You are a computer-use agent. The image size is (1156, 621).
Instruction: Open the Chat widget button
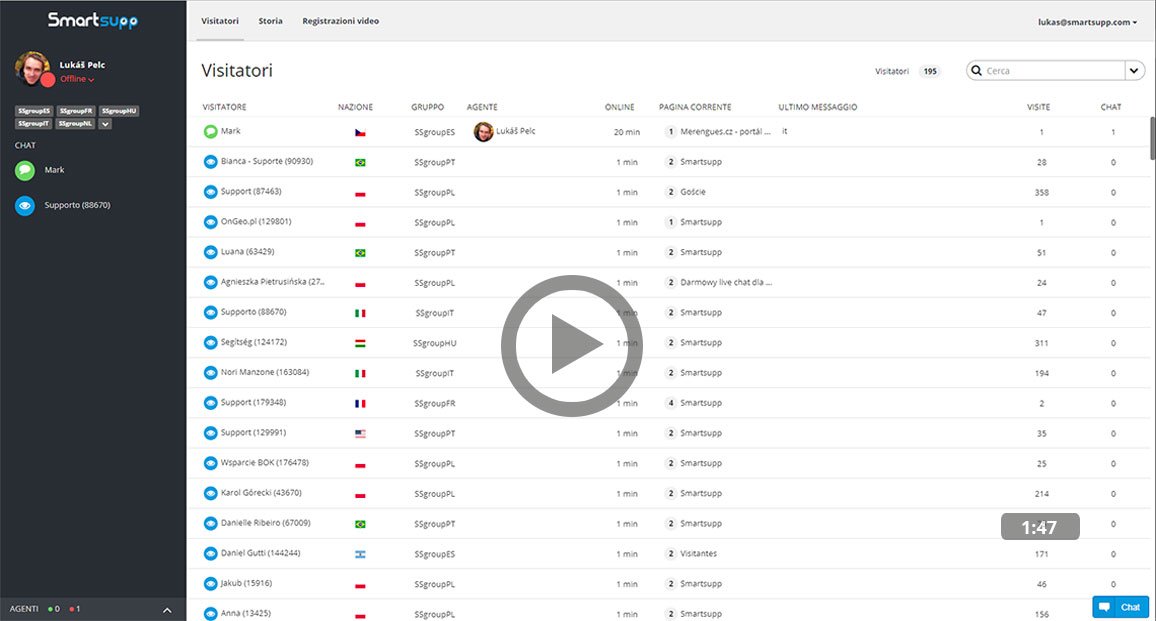(x=1121, y=607)
